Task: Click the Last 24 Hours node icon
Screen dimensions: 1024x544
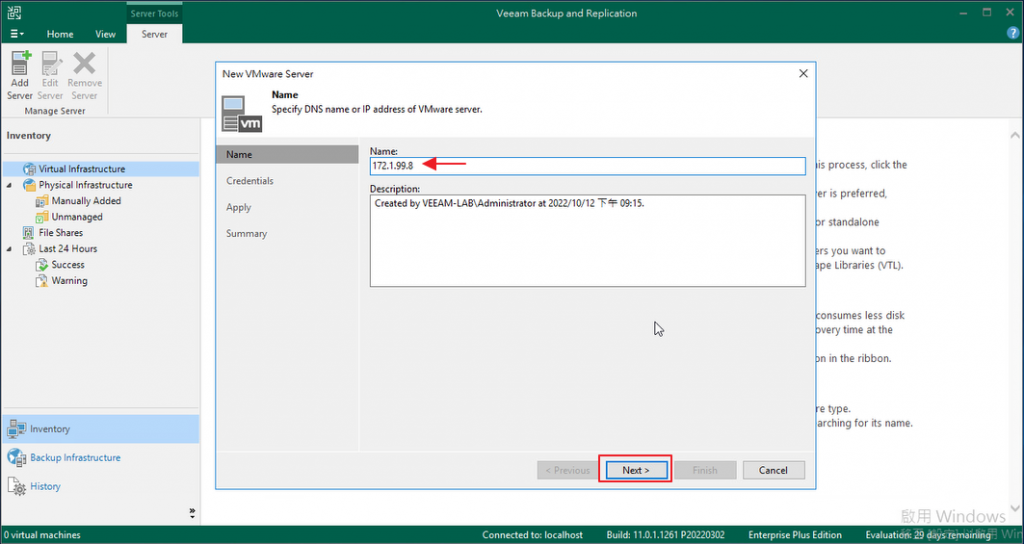Action: click(x=29, y=249)
